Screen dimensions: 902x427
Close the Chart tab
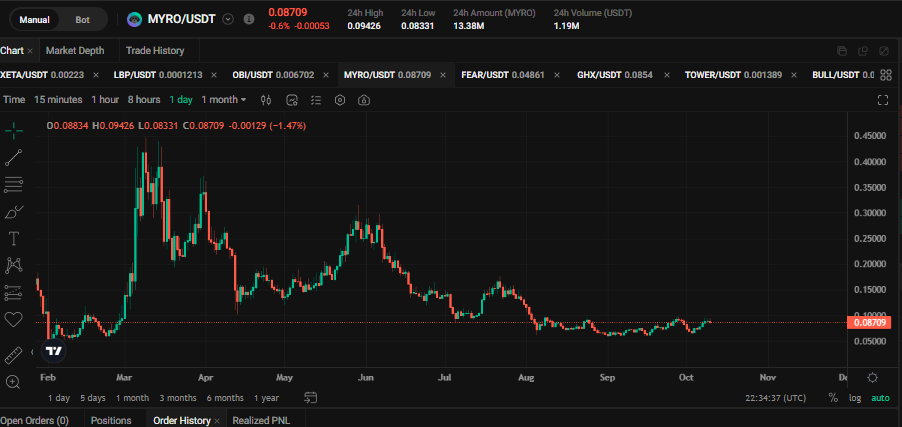30,51
